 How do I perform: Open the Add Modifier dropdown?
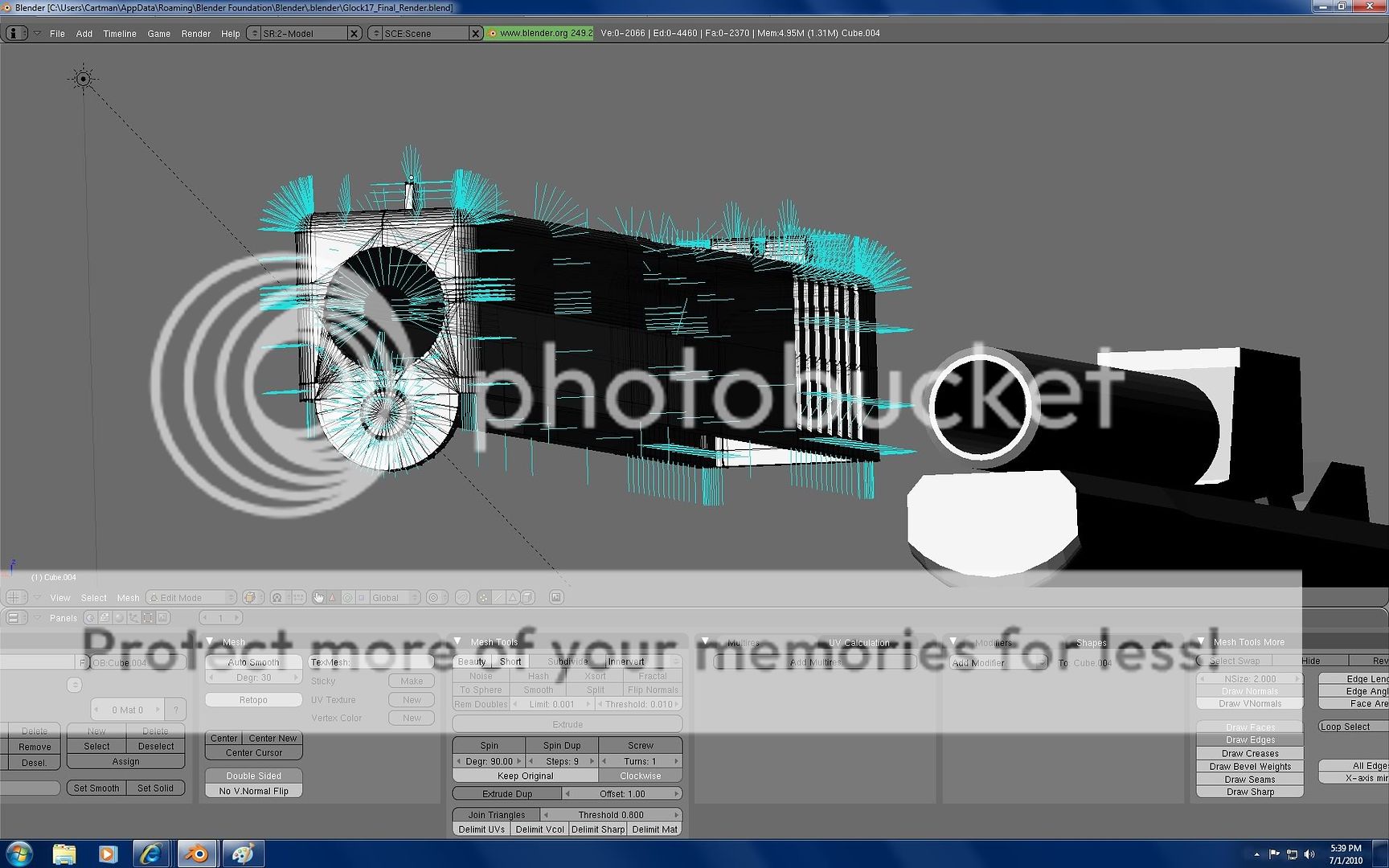(x=999, y=662)
